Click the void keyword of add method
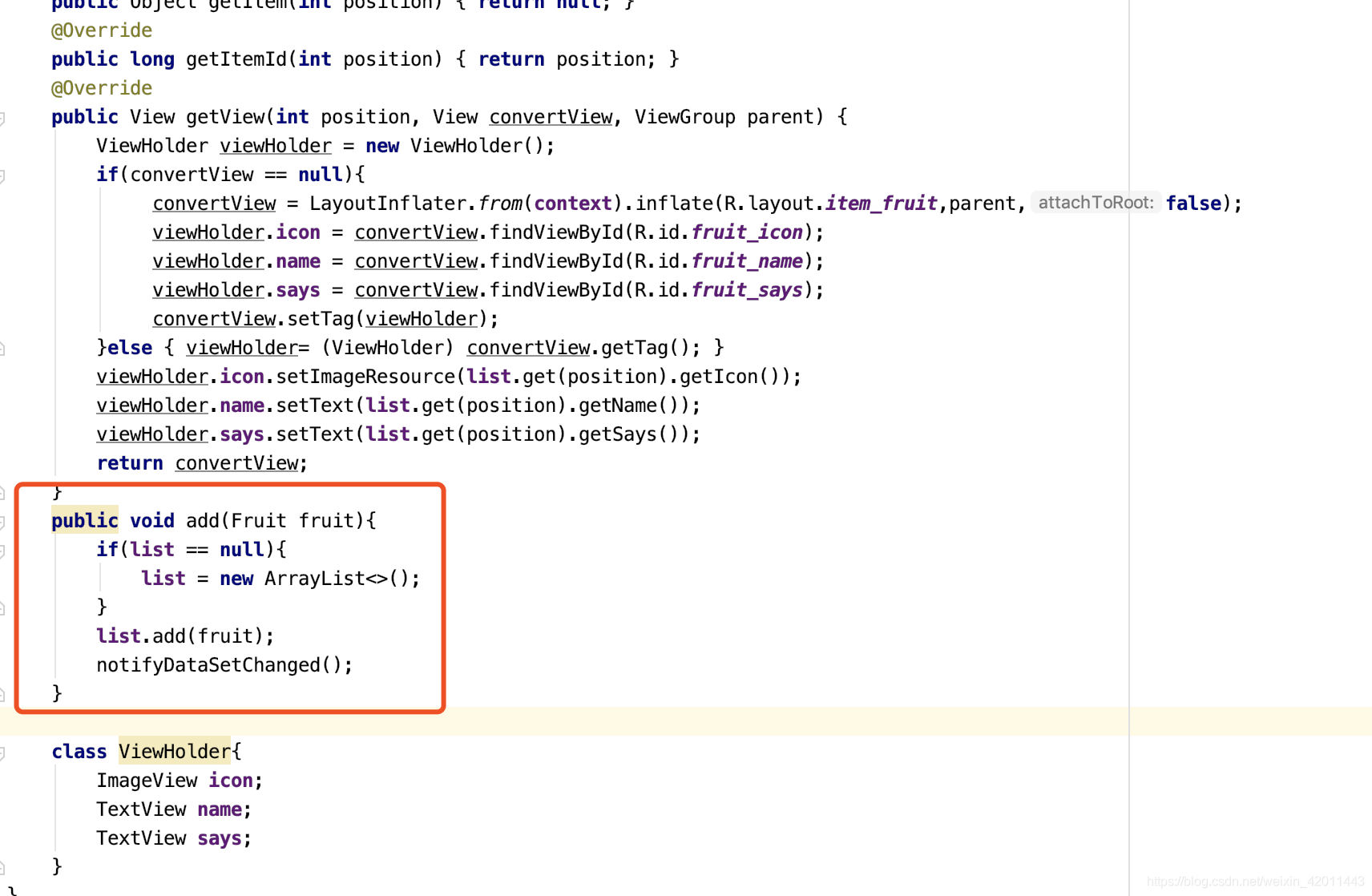 point(152,521)
